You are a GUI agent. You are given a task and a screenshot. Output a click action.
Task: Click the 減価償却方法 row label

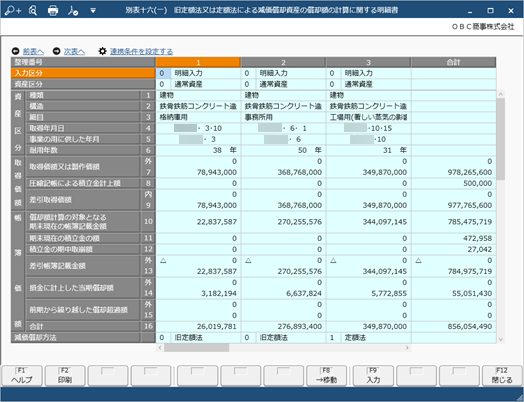tap(76, 338)
